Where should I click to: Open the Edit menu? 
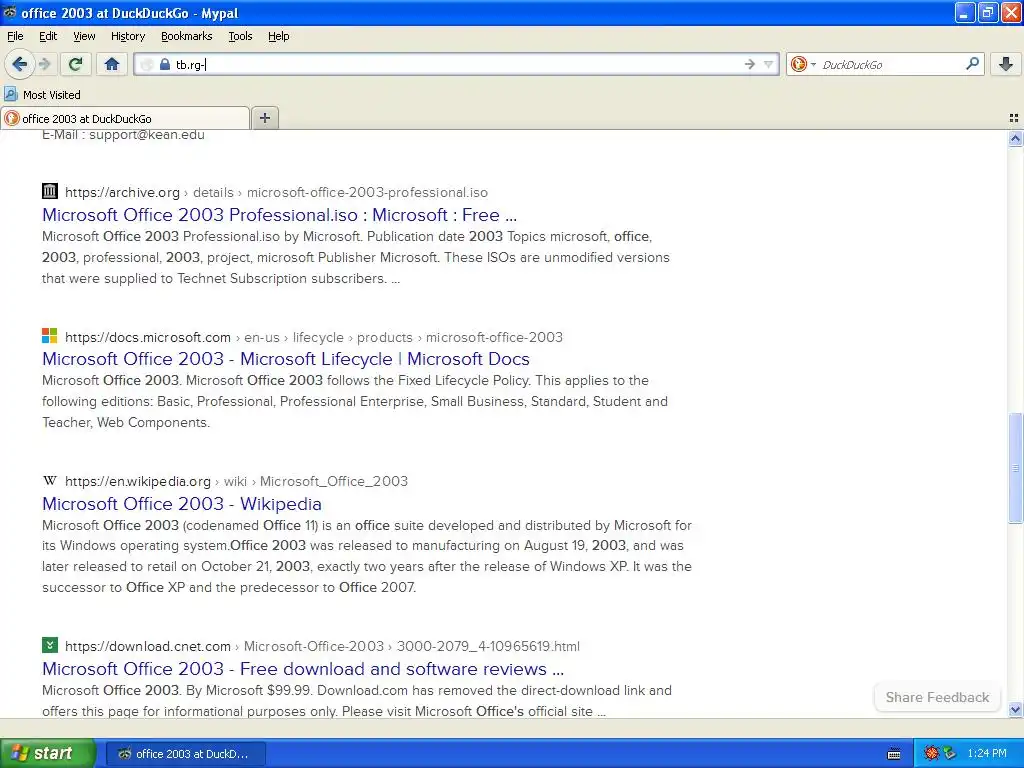point(48,36)
